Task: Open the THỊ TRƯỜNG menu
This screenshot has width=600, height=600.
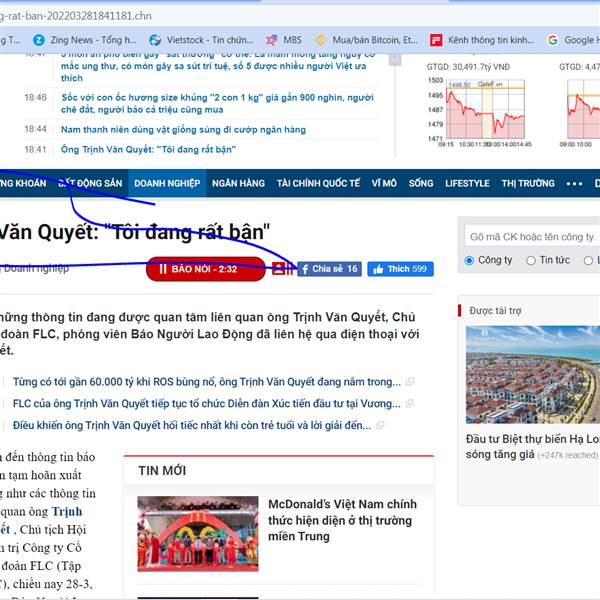Action: pos(528,183)
